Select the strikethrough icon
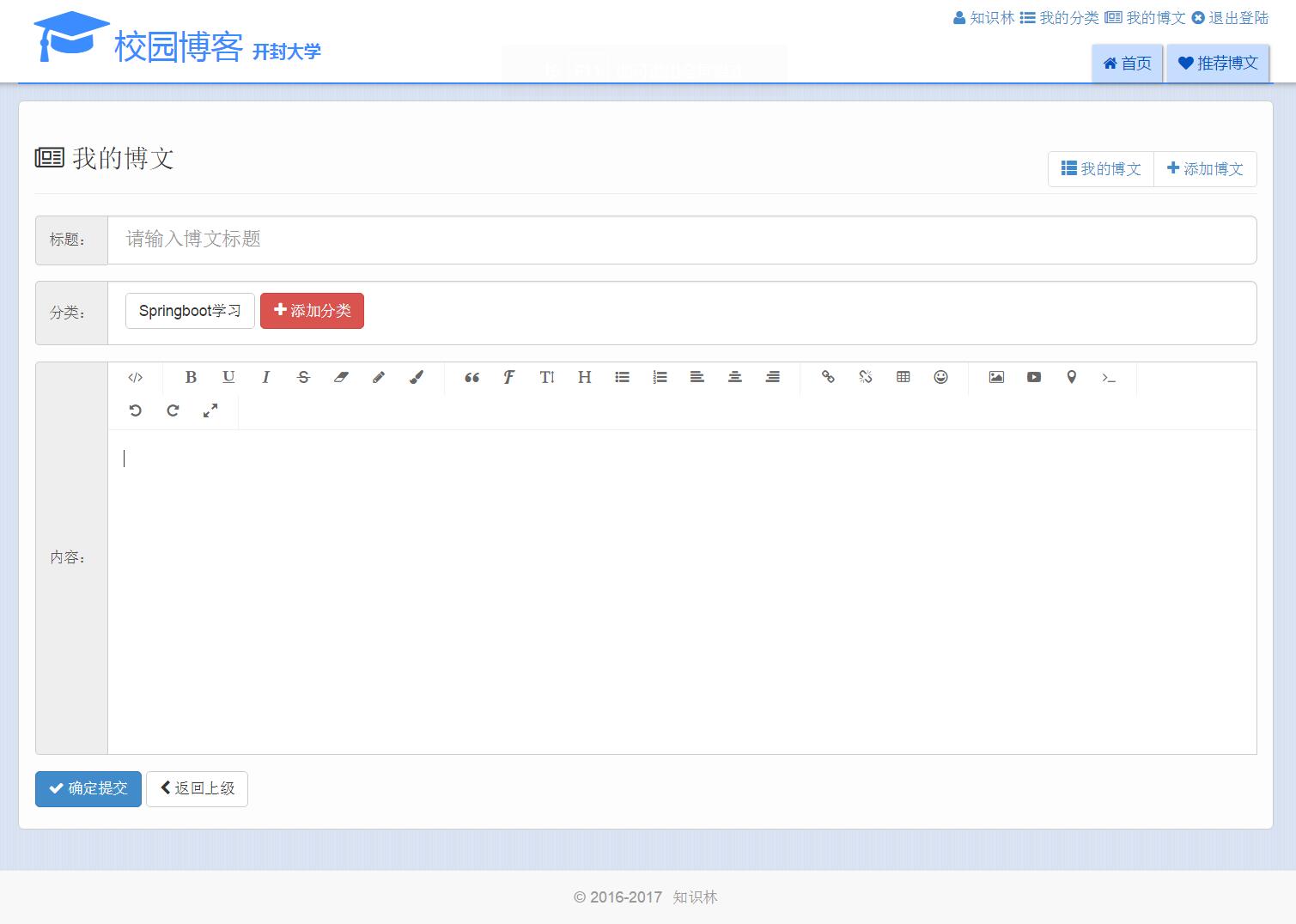The image size is (1296, 924). point(303,377)
